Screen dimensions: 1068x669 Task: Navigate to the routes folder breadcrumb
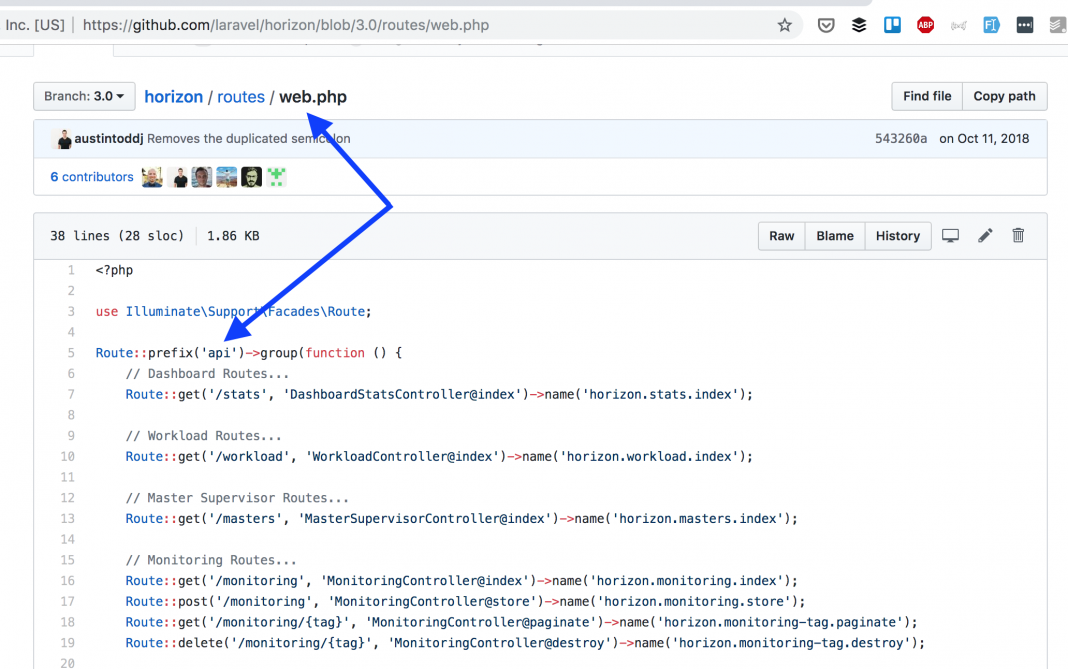tap(241, 97)
